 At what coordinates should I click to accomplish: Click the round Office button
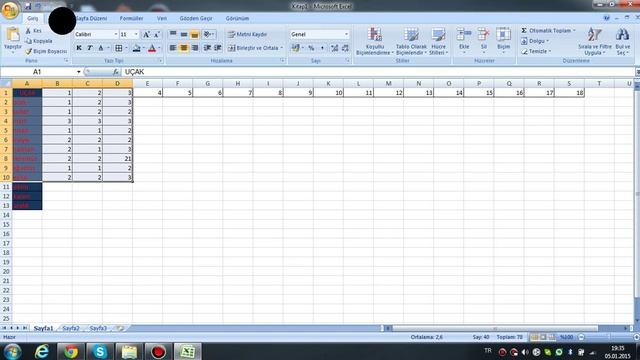click(x=10, y=10)
